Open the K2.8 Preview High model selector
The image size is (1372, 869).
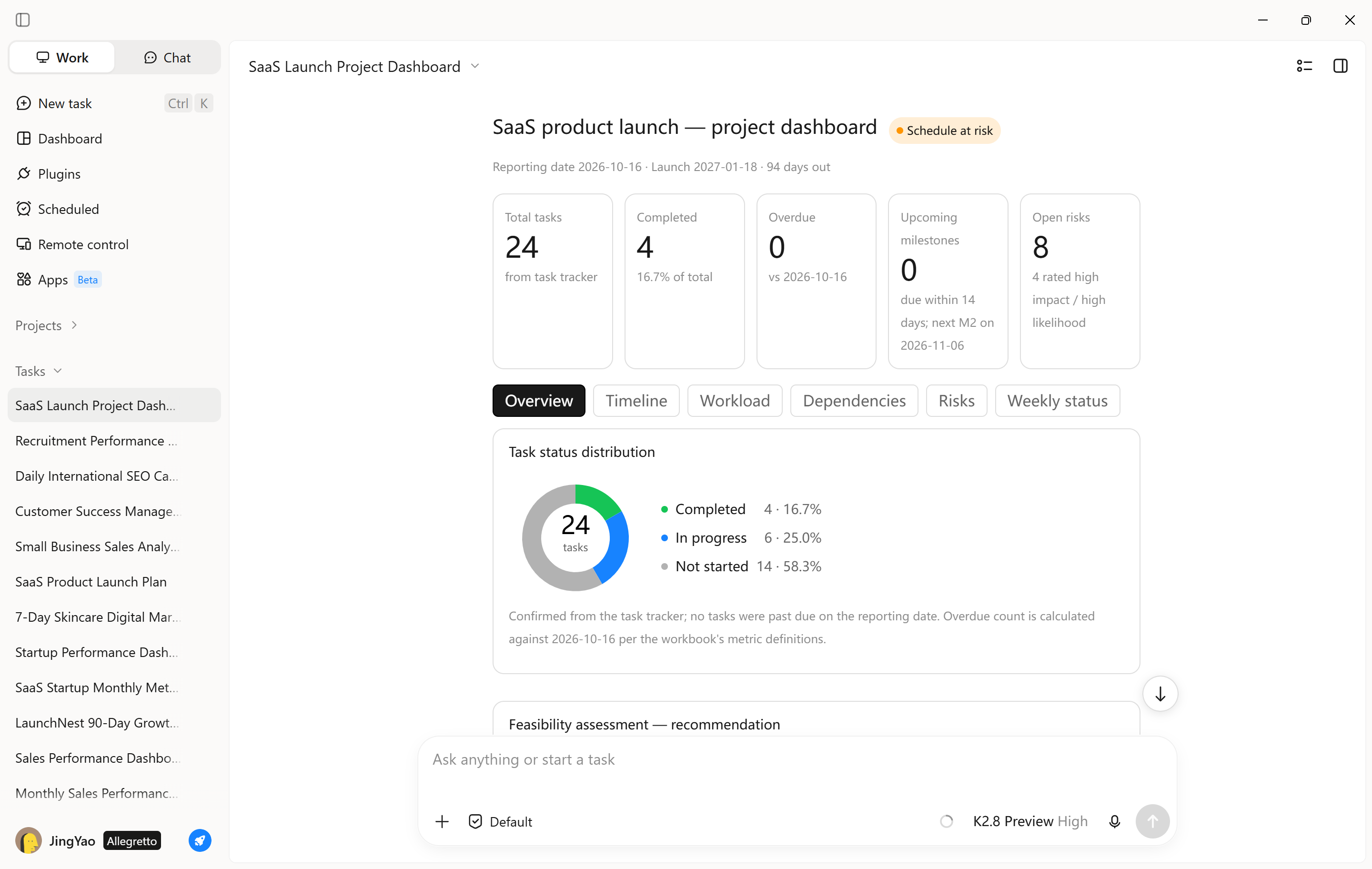pyautogui.click(x=1030, y=821)
